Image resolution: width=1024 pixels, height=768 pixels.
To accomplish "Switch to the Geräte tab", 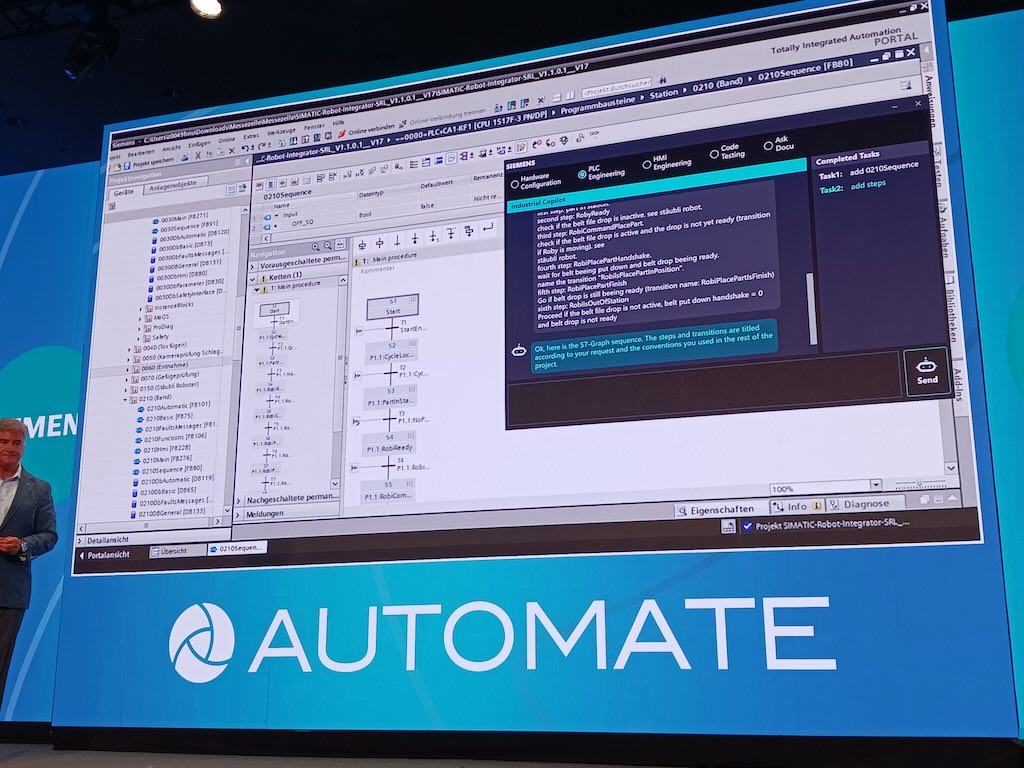I will 123,192.
